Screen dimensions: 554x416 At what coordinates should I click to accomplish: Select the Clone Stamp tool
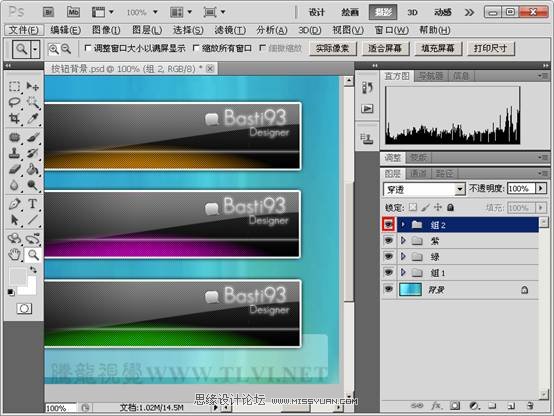click(x=14, y=153)
